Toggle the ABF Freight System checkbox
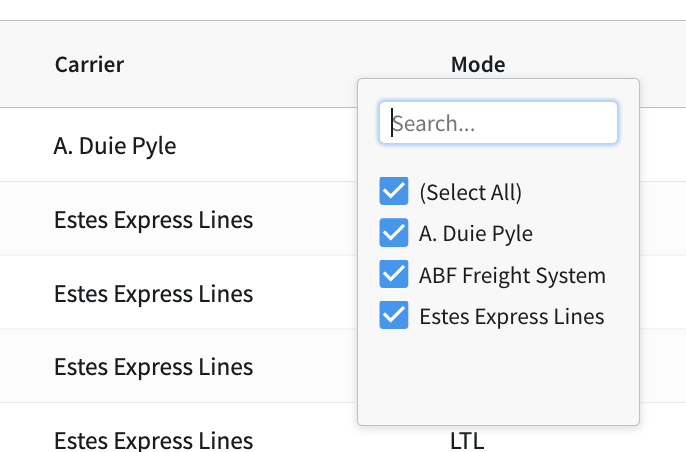 point(394,275)
